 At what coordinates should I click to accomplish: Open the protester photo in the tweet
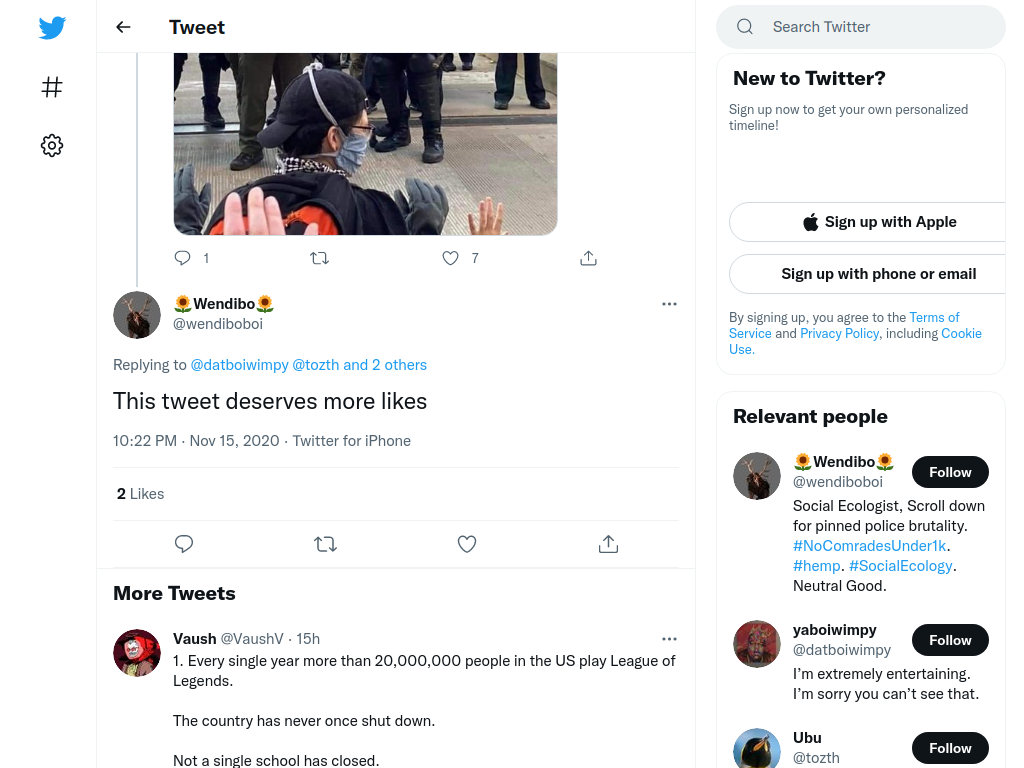coord(366,144)
